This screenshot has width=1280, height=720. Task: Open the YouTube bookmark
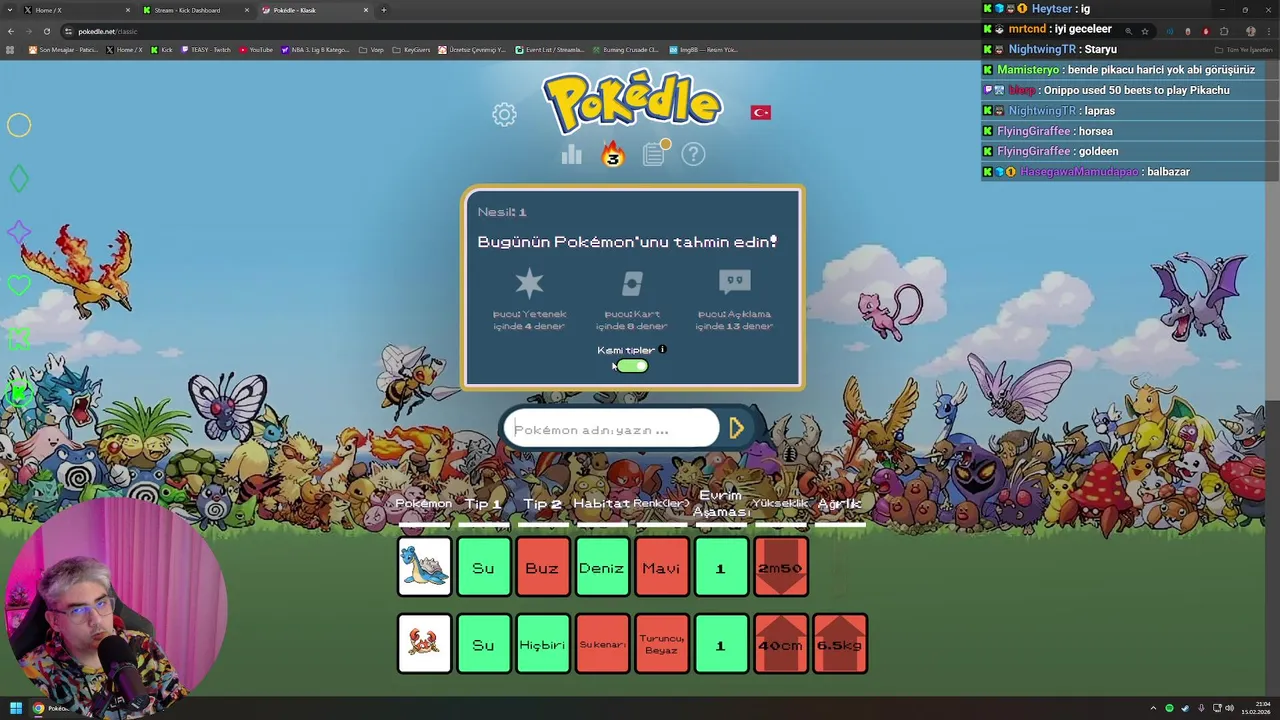[256, 50]
